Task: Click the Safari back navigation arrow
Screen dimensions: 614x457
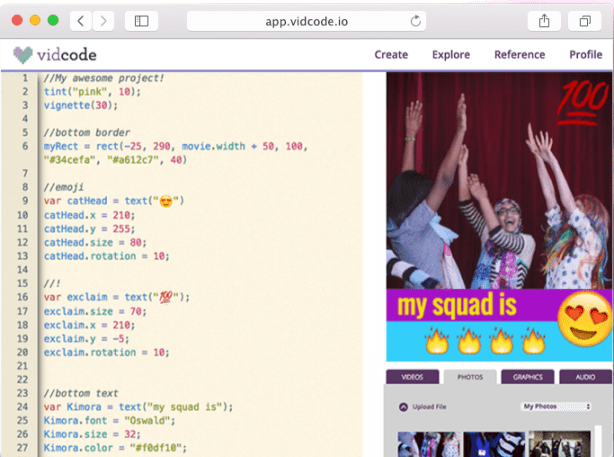Action: pos(80,20)
